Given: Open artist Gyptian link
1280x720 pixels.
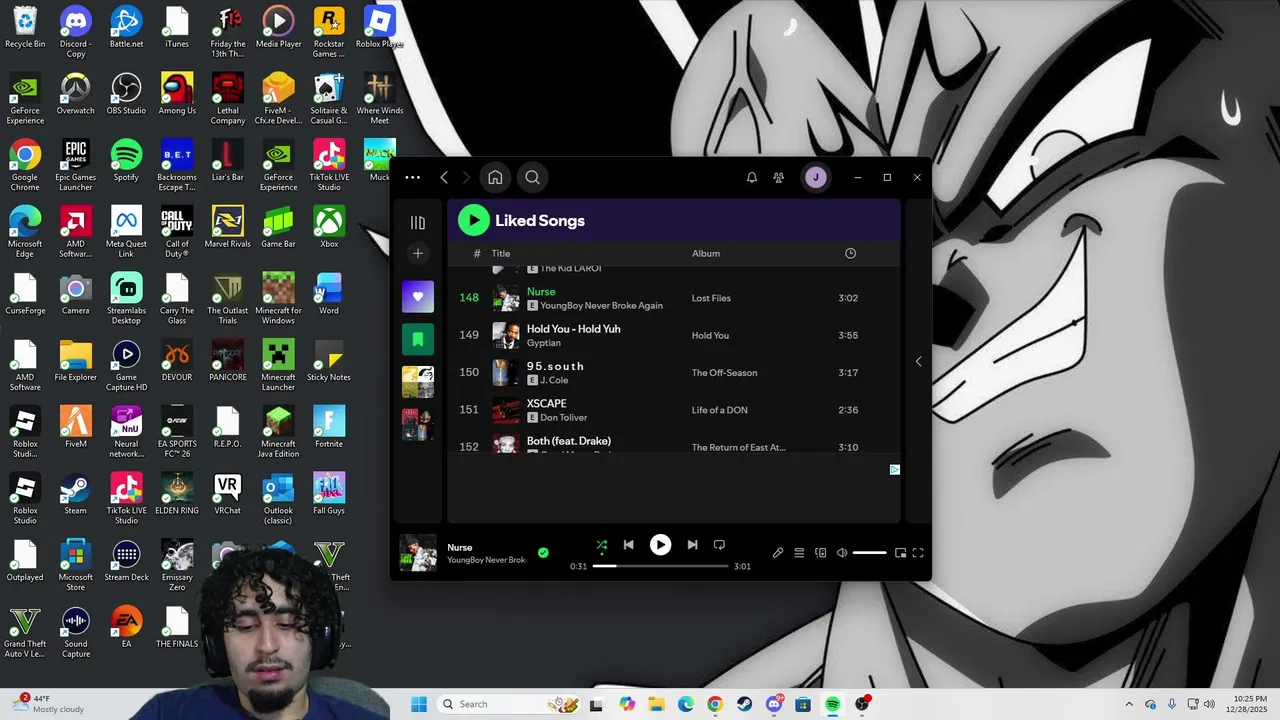Looking at the screenshot, I should (x=543, y=343).
